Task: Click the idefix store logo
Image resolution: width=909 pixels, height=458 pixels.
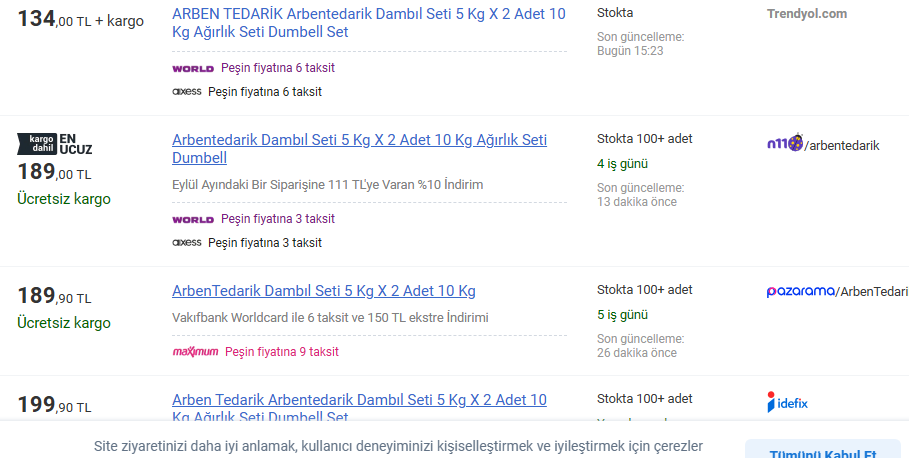Action: click(787, 402)
